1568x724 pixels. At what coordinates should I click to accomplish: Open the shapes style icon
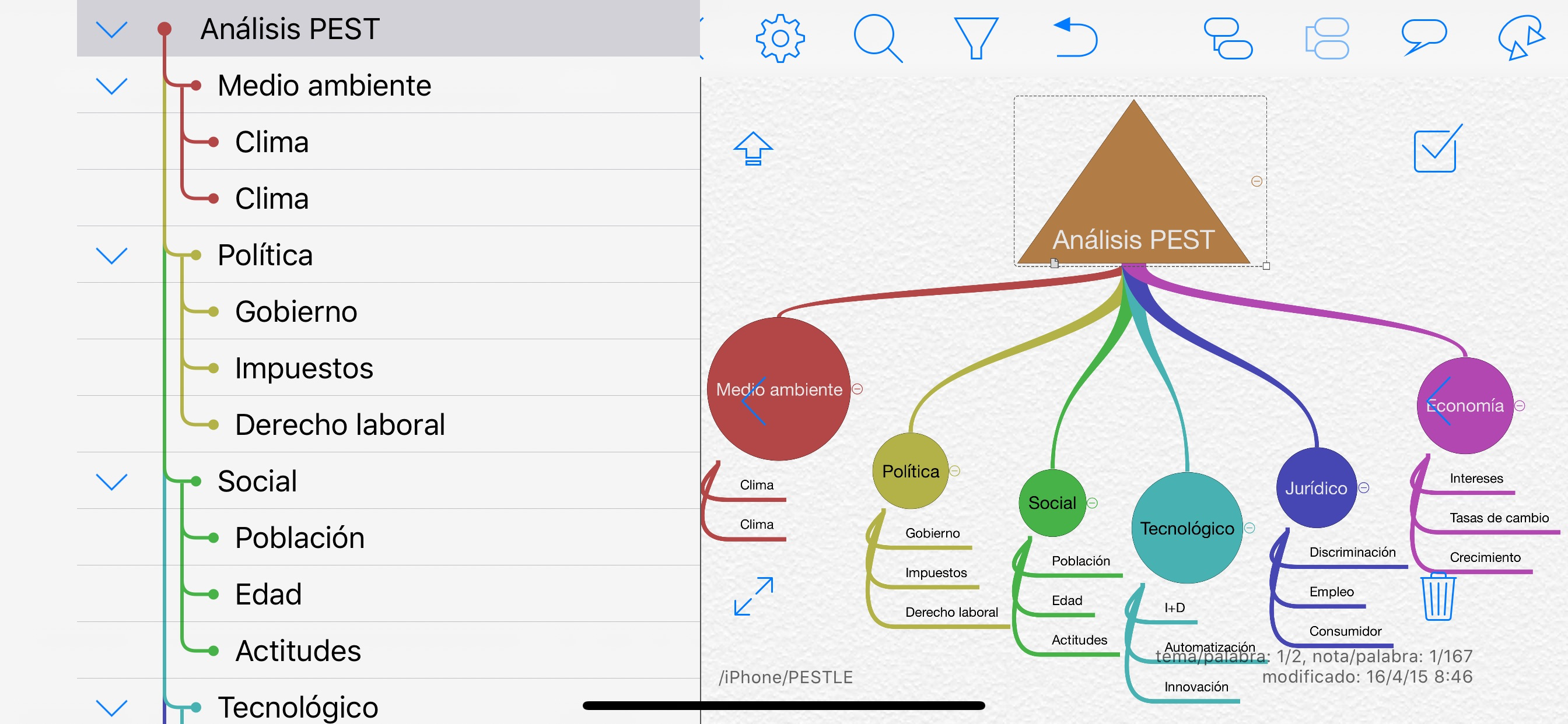coord(1521,38)
